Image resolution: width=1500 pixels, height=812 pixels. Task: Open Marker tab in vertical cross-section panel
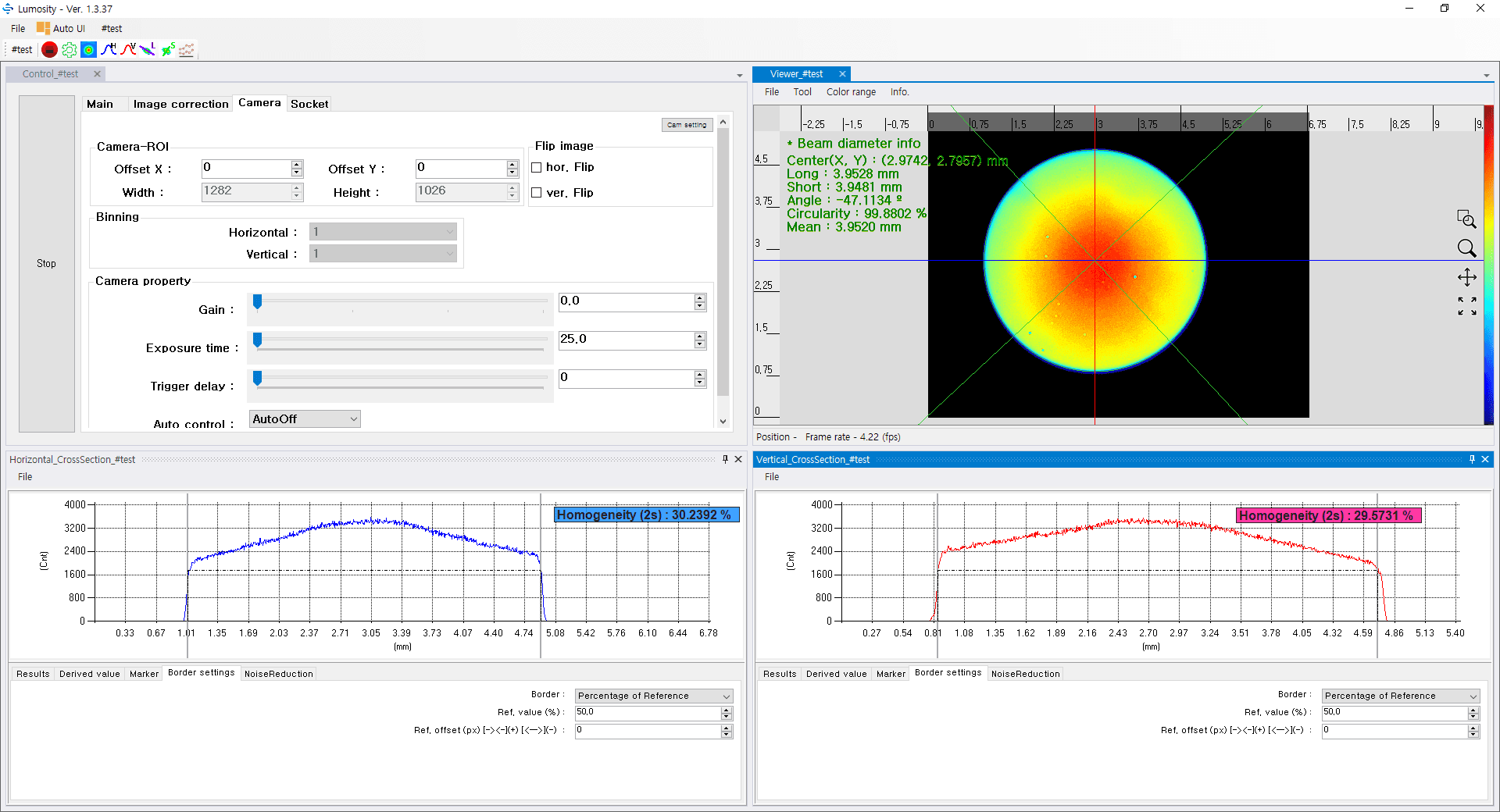pos(891,674)
